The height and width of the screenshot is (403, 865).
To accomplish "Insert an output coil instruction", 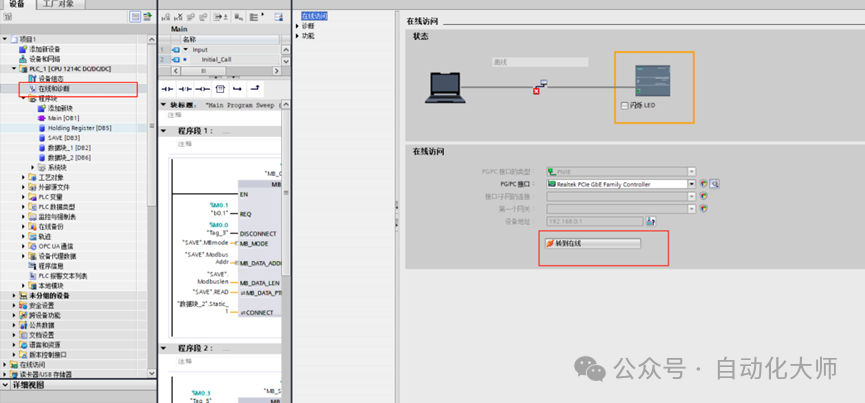I will coord(202,89).
